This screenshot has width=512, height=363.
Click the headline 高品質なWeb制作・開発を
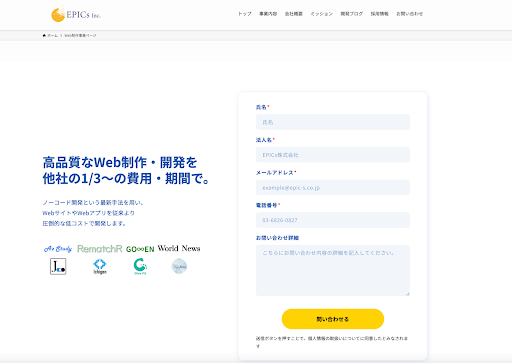pyautogui.click(x=120, y=163)
